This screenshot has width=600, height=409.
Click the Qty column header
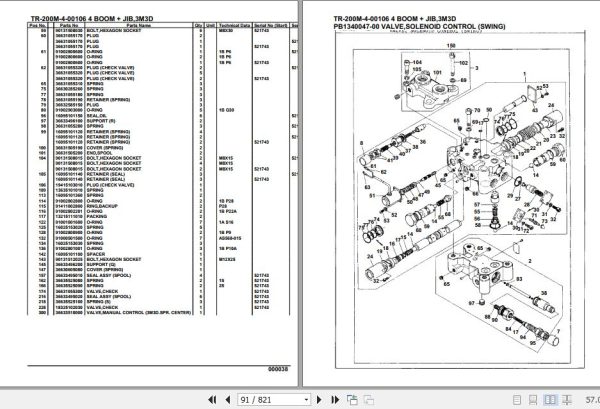point(199,26)
